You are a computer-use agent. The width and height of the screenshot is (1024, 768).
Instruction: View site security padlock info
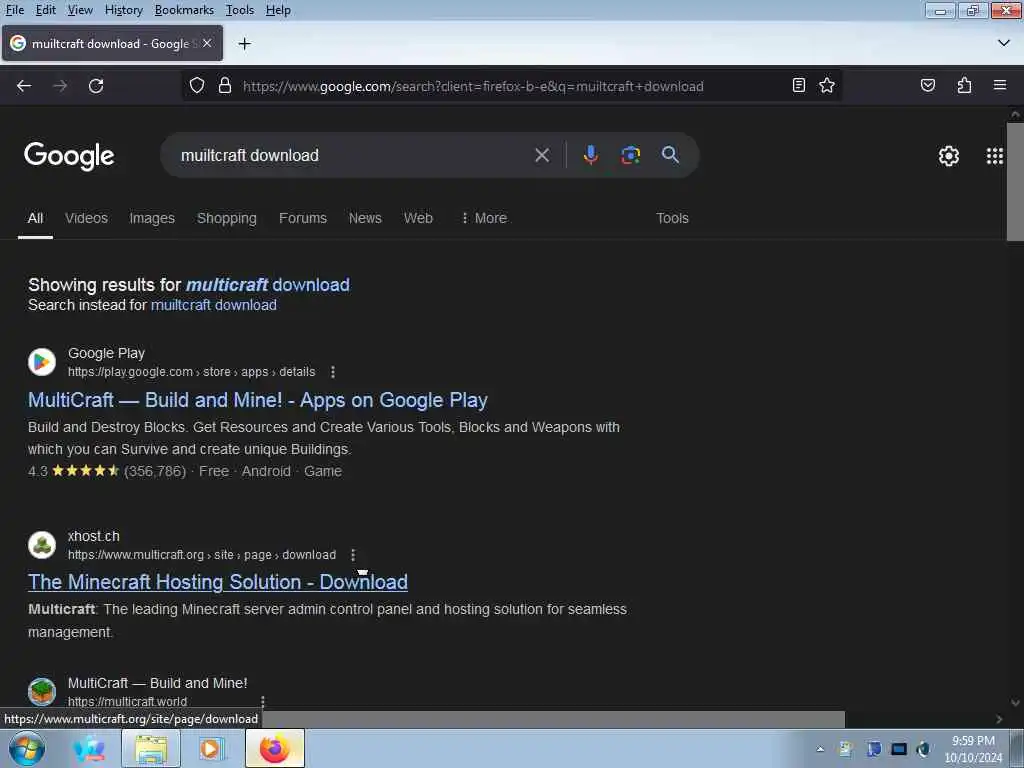225,86
